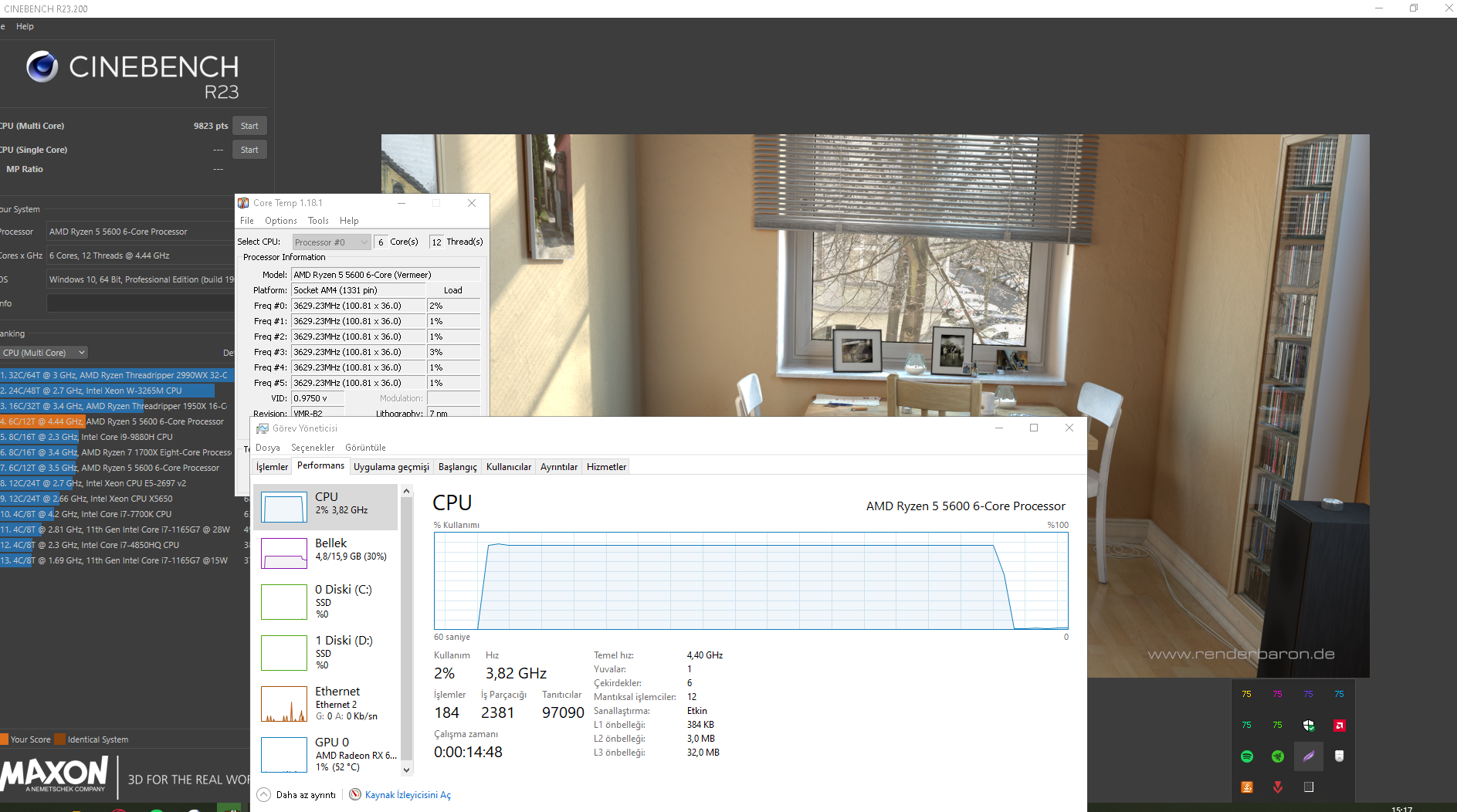Open the Spotify tray icon
The width and height of the screenshot is (1457, 812).
point(1246,756)
